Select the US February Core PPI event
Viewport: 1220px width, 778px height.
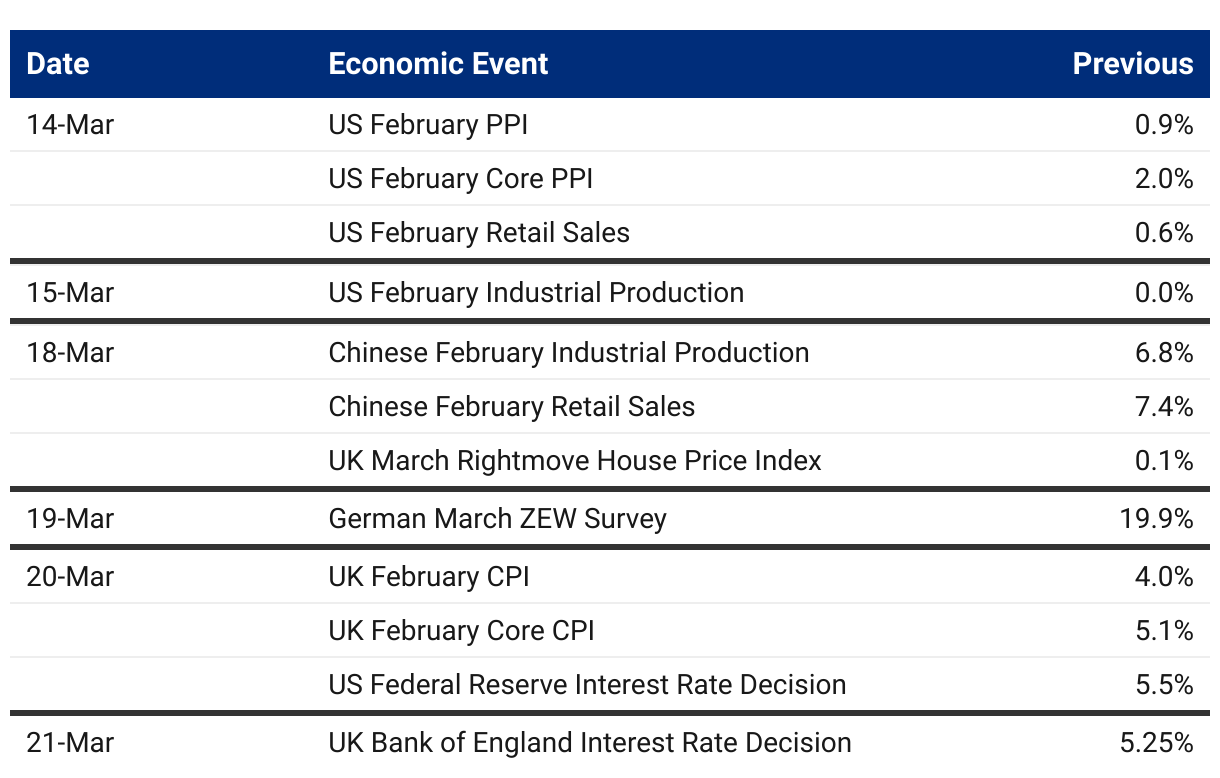pos(461,179)
